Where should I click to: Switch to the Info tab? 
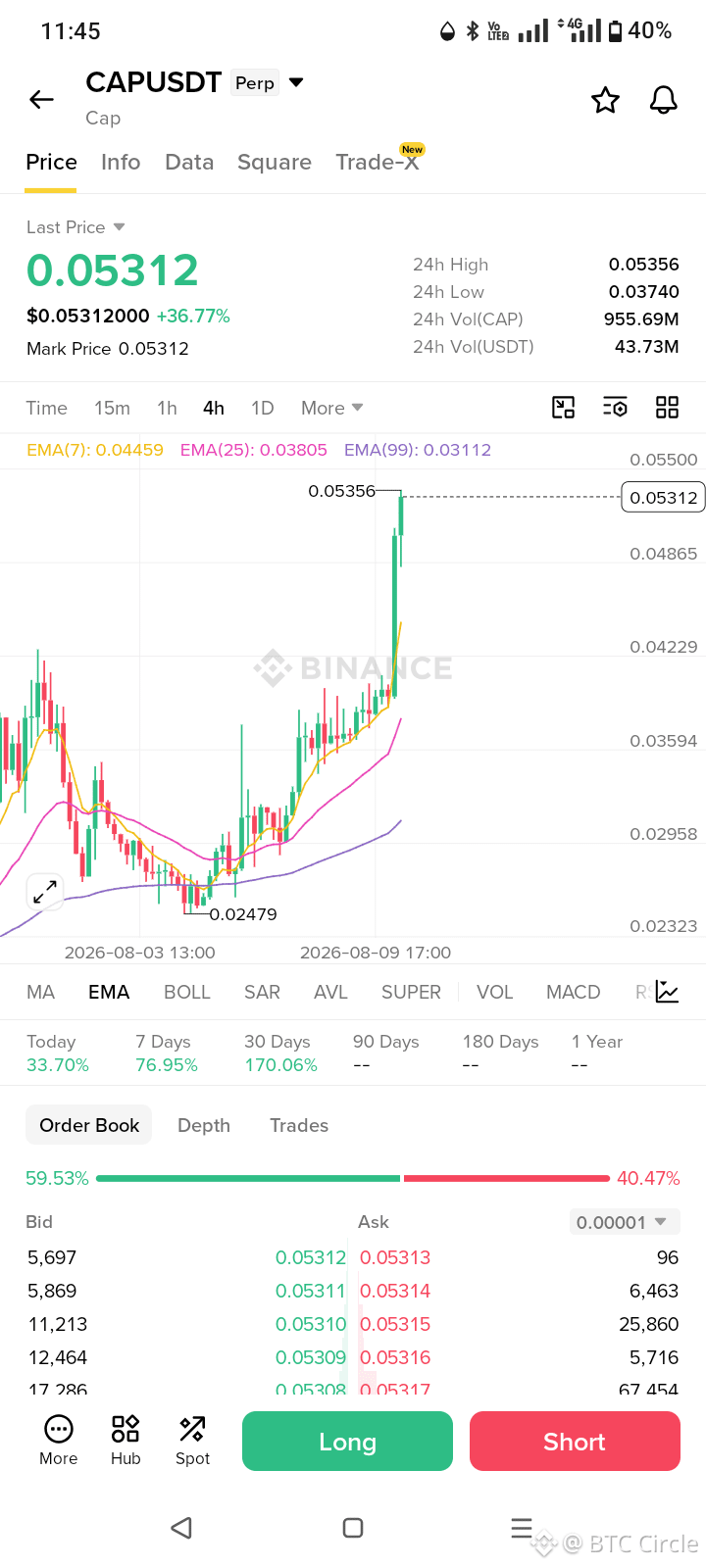point(121,162)
